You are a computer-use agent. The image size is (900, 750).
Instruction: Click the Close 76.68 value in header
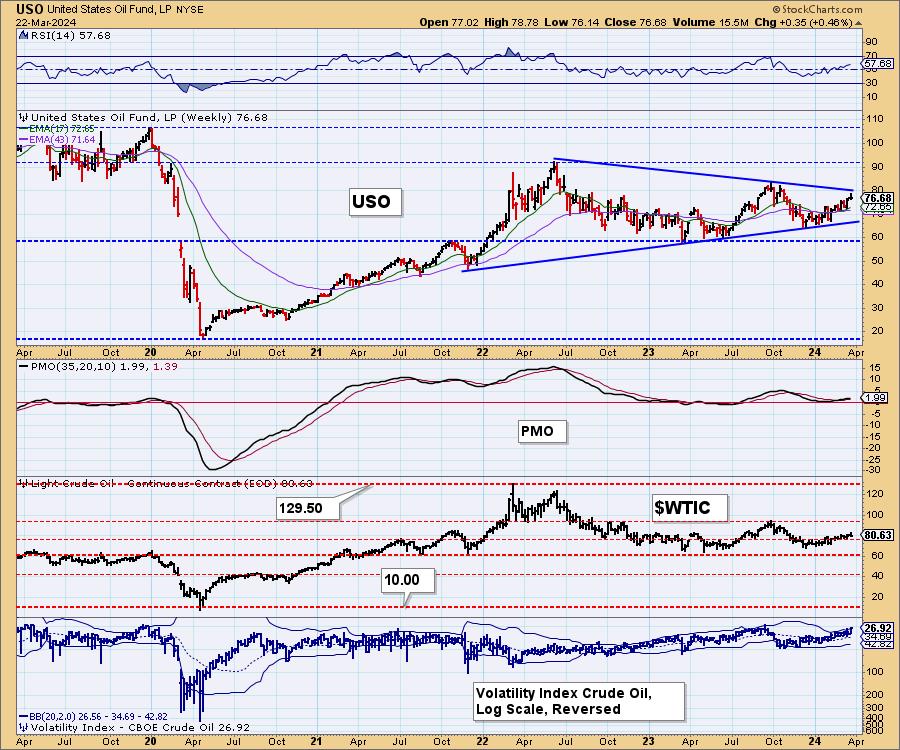636,22
